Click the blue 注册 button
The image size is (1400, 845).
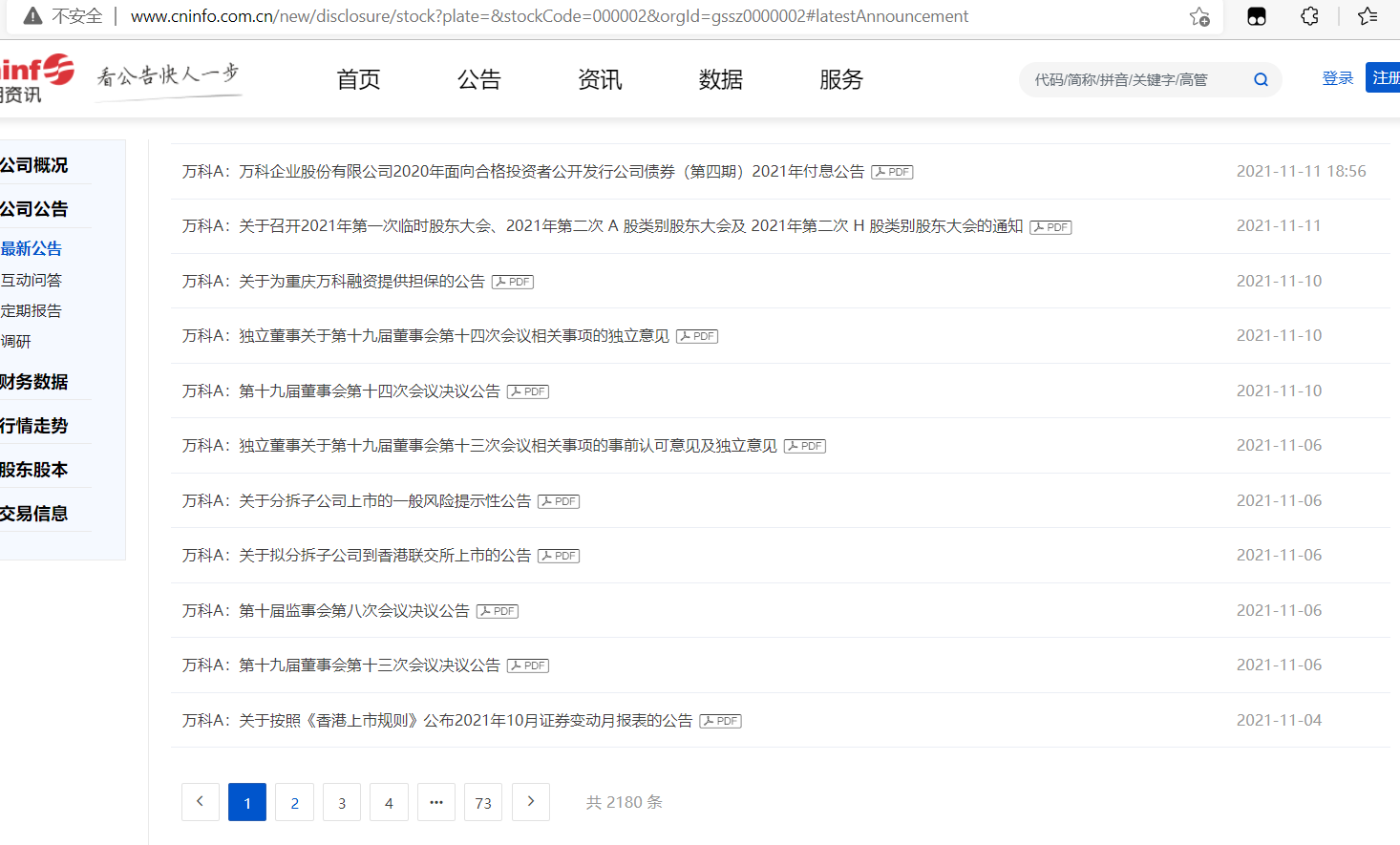1383,78
